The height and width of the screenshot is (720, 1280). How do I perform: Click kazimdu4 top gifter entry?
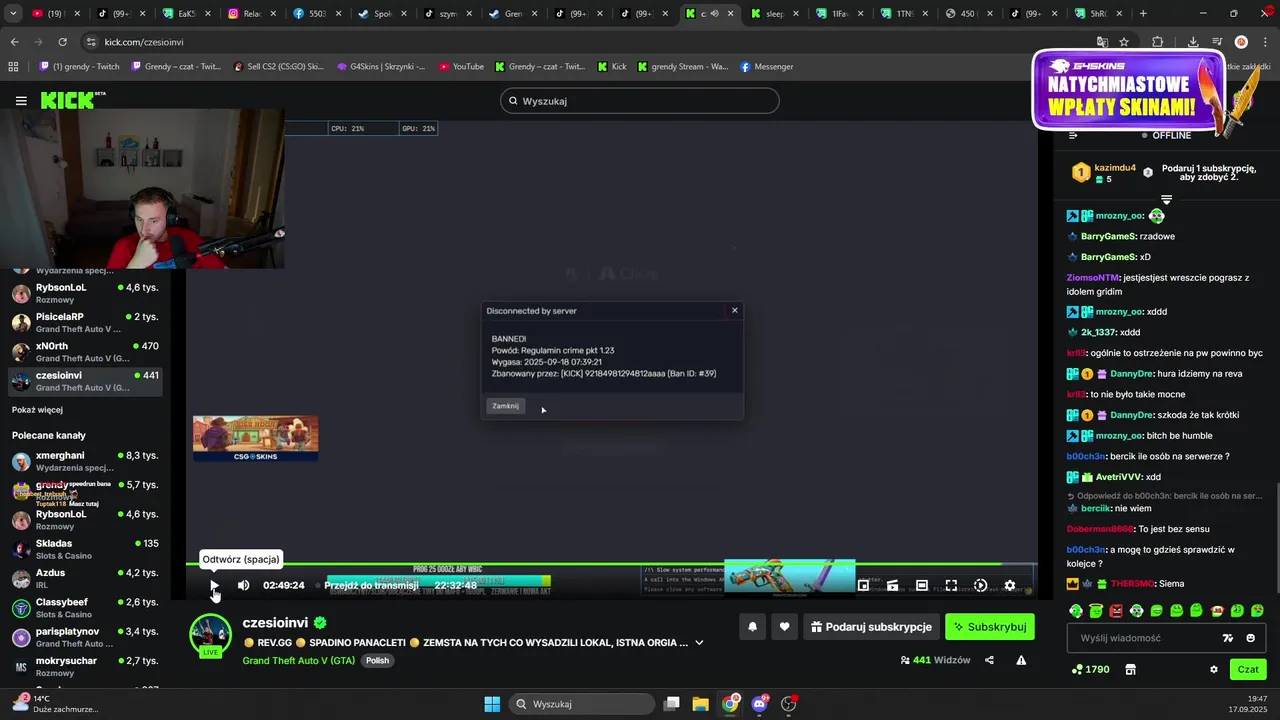click(1105, 173)
